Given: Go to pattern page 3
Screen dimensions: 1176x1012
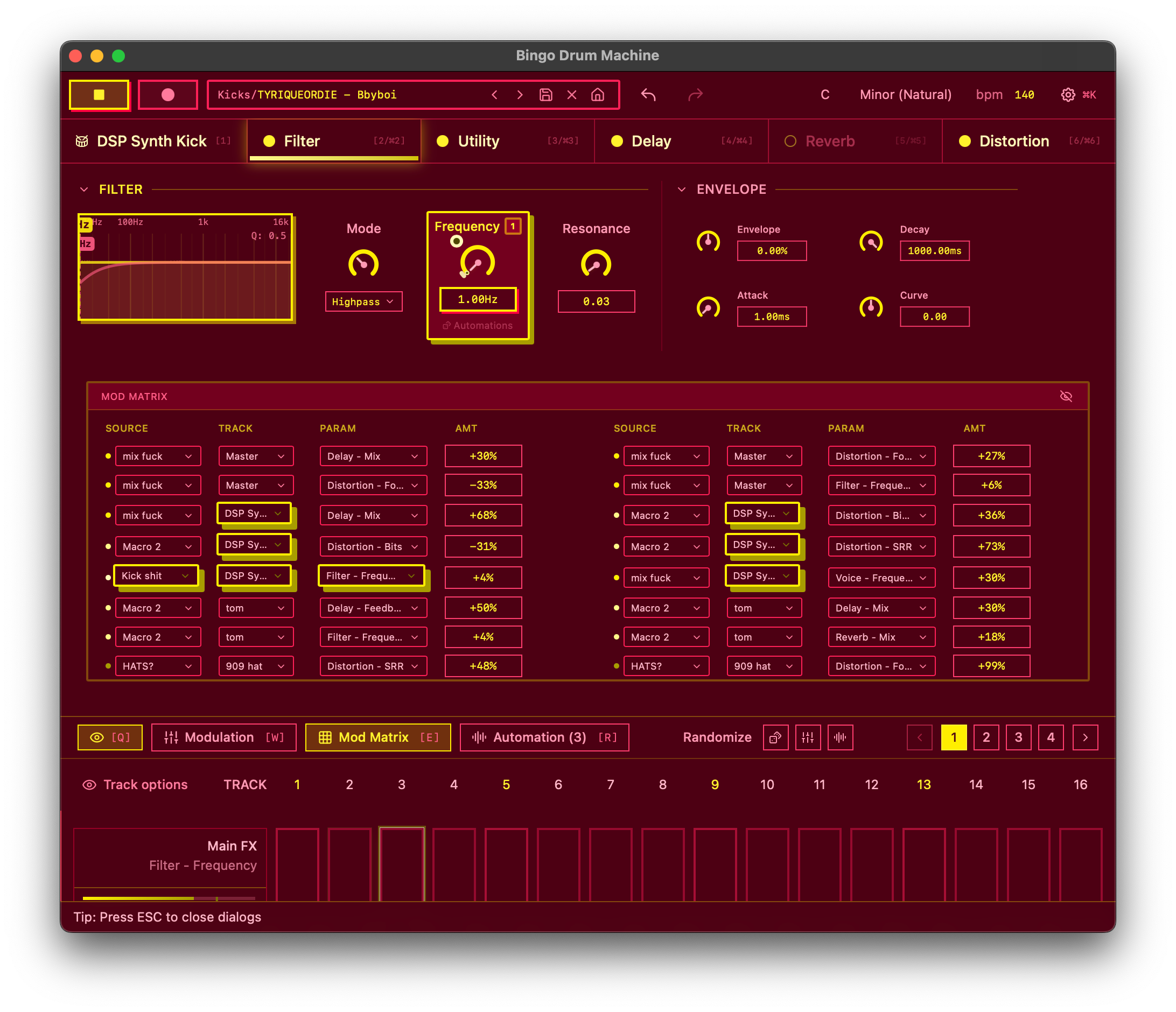Looking at the screenshot, I should click(x=1018, y=737).
